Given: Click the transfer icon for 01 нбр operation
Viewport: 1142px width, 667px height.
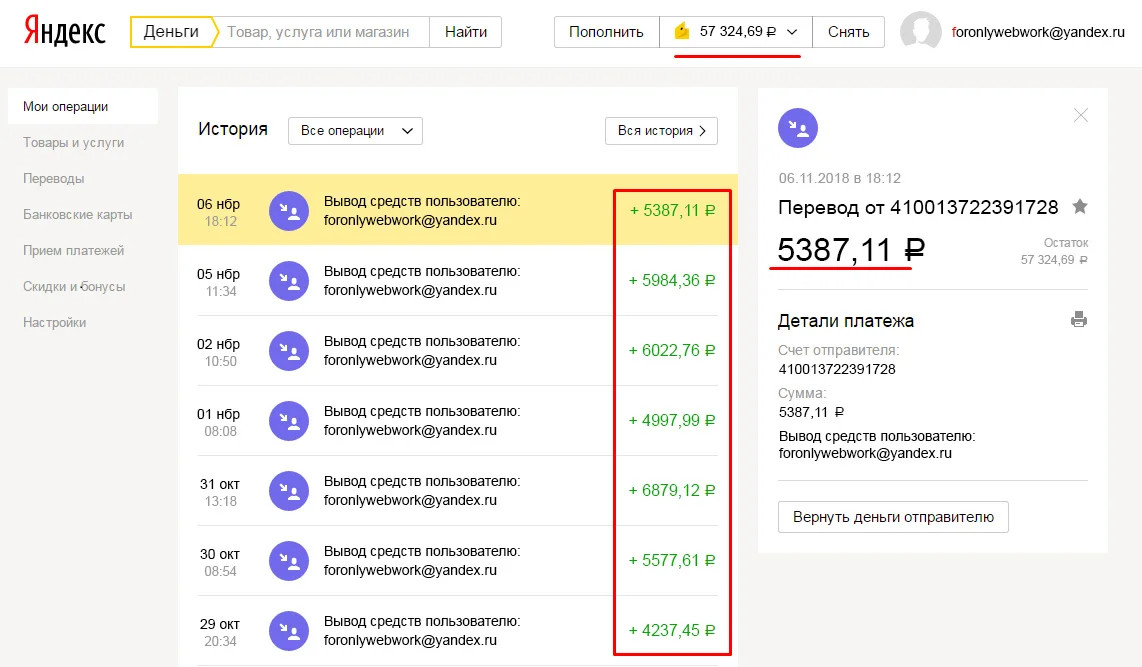Looking at the screenshot, I should click(x=289, y=421).
